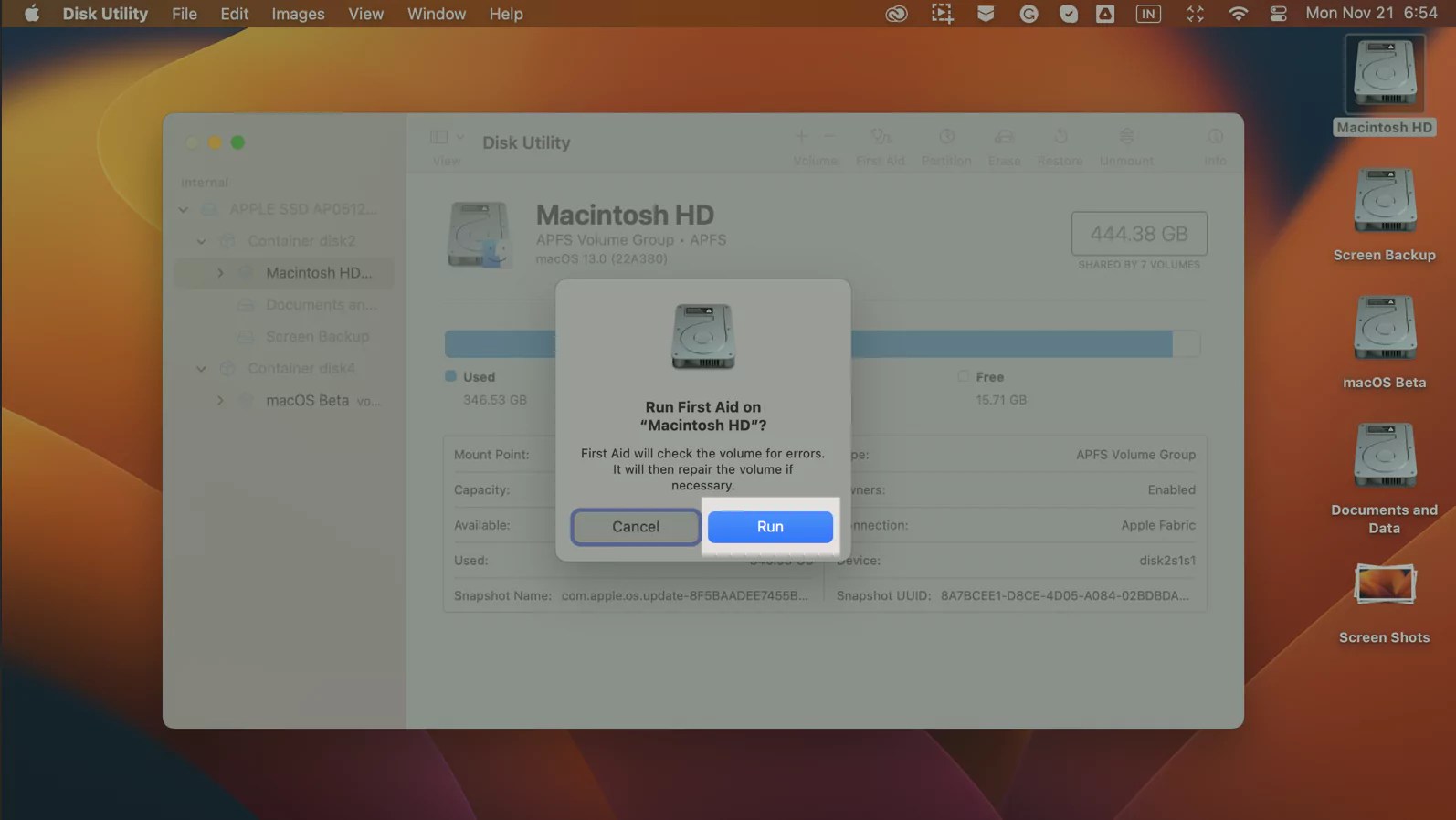Open the Images menu

(x=298, y=14)
